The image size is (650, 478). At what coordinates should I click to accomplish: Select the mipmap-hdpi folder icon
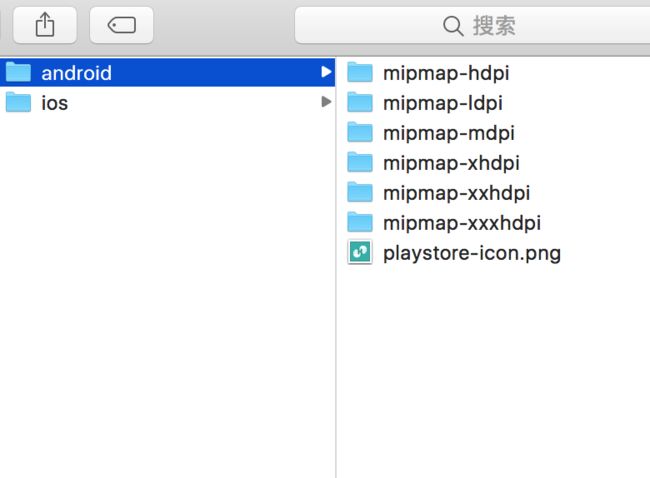click(360, 72)
